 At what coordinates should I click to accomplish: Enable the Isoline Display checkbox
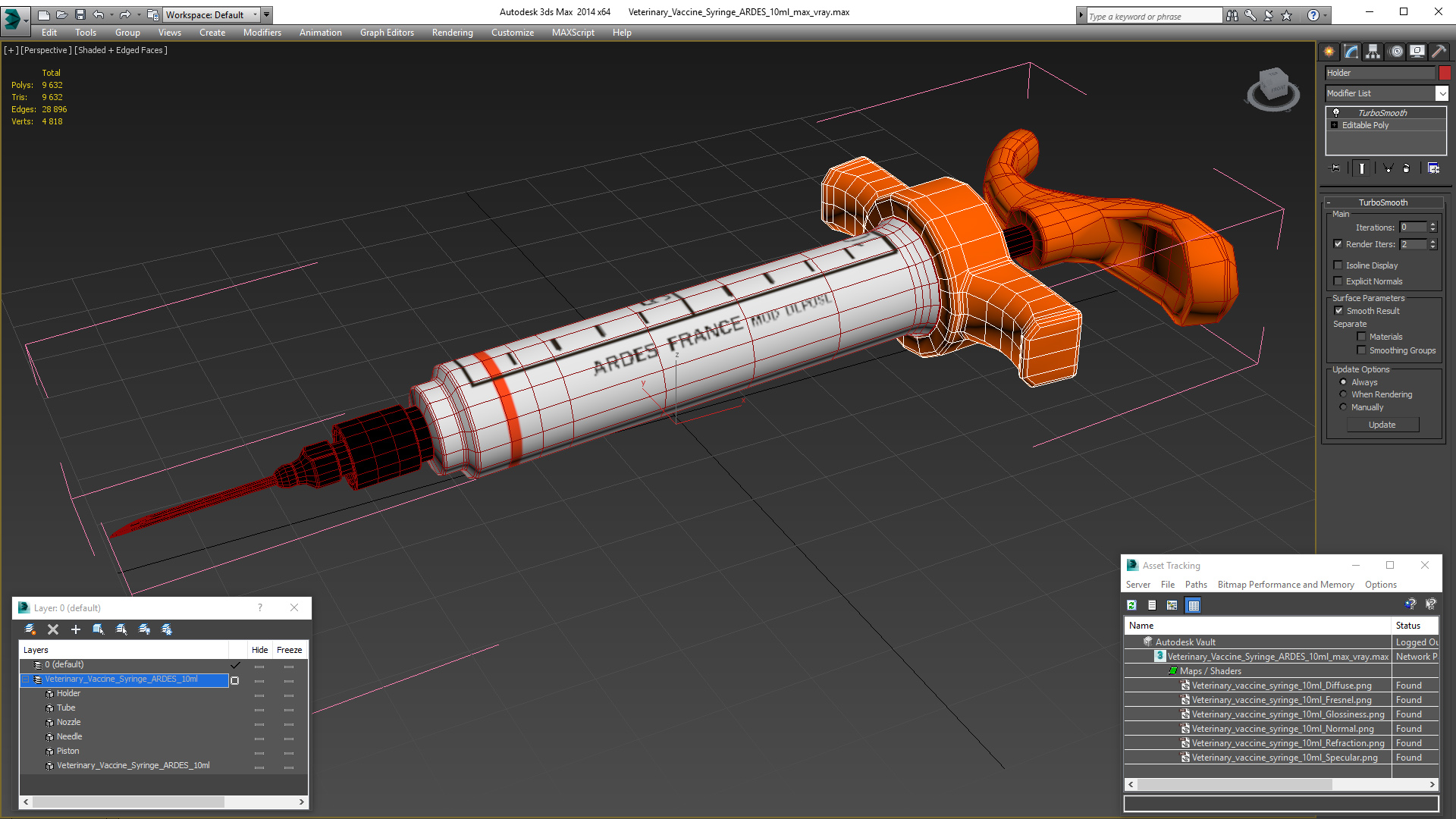1338,265
